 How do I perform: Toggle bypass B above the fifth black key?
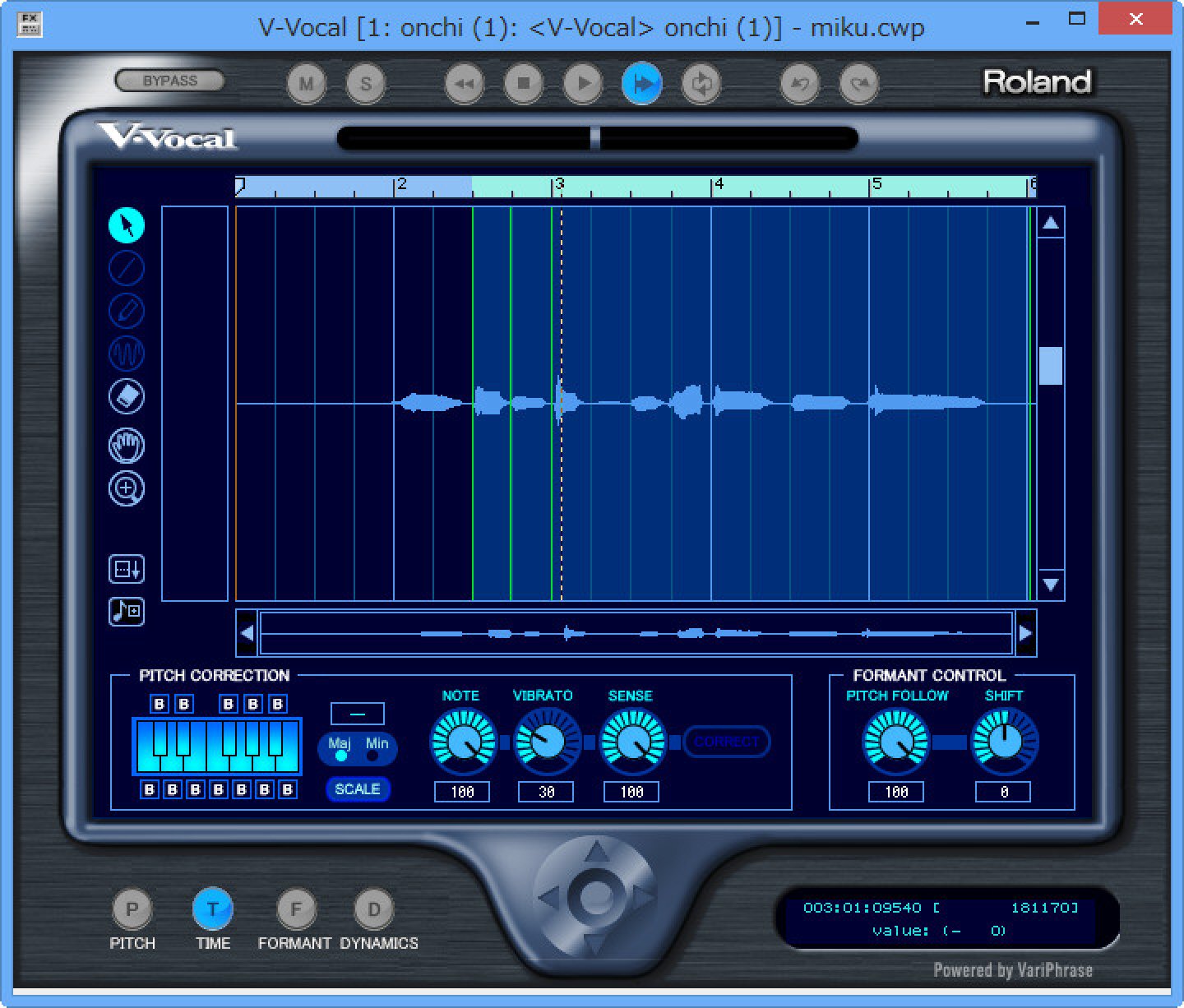278,704
